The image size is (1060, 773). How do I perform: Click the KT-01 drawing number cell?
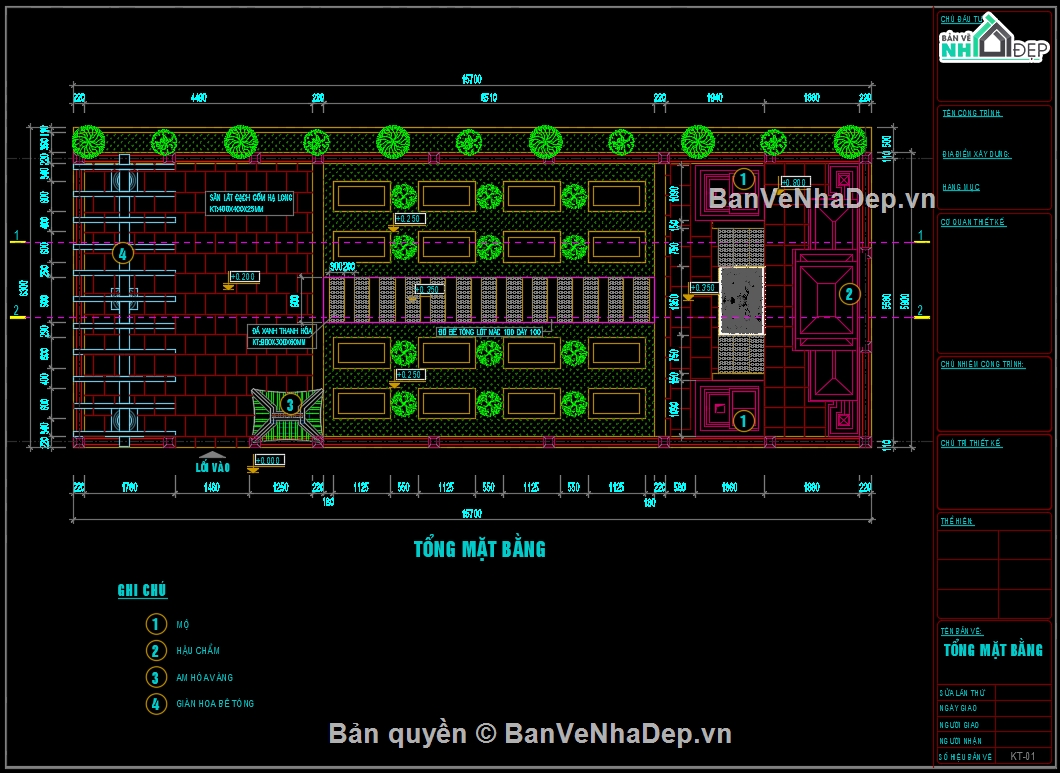1021,756
